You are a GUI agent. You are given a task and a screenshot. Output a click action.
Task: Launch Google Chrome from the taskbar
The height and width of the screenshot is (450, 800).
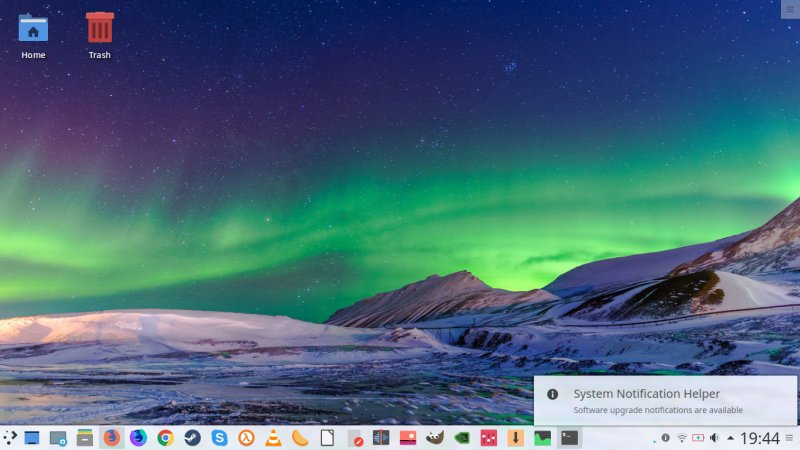pyautogui.click(x=165, y=438)
